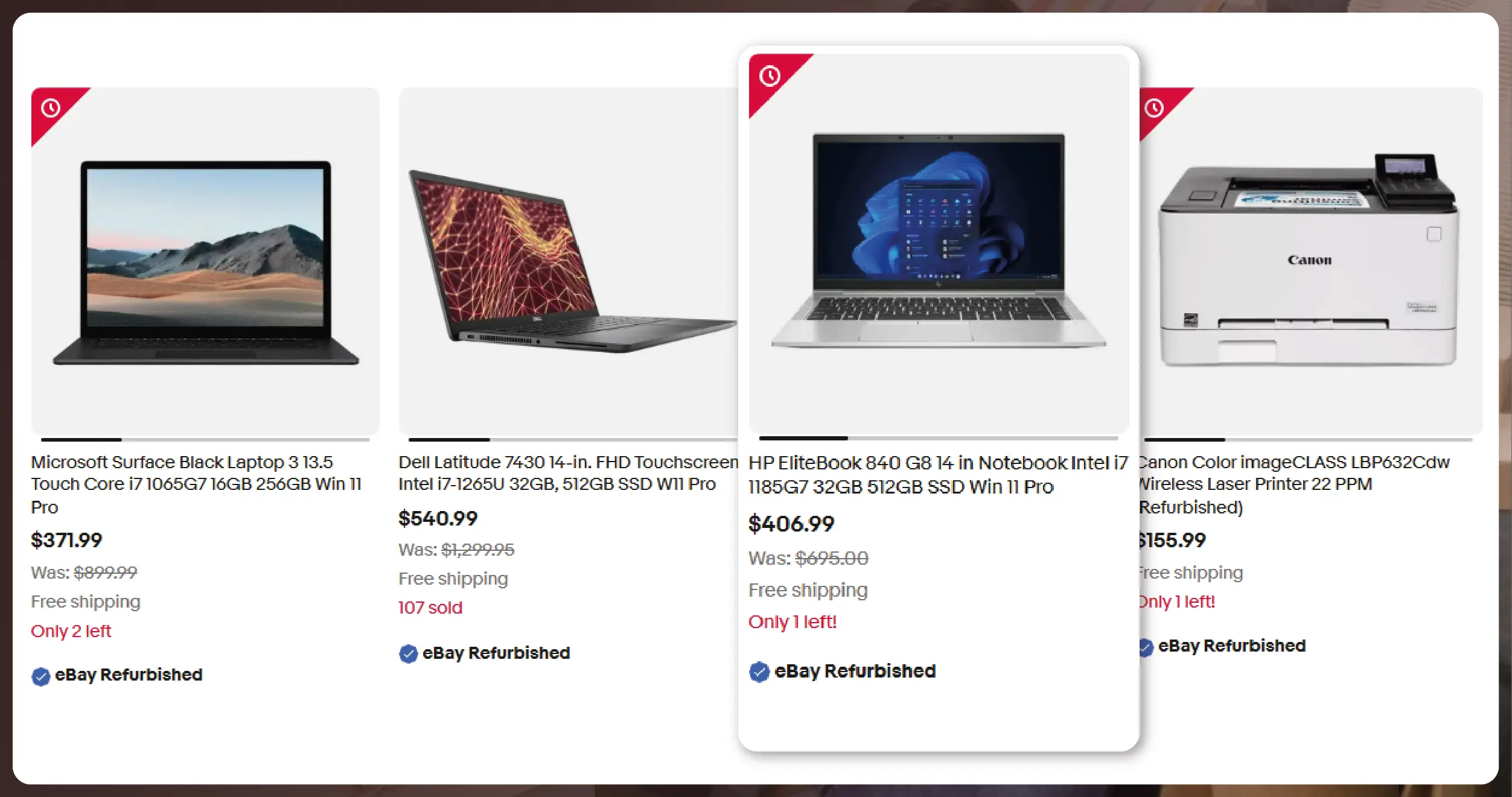Screen dimensions: 1512x797
Task: Click the progress bar under Surface laptop image
Action: tap(205, 440)
